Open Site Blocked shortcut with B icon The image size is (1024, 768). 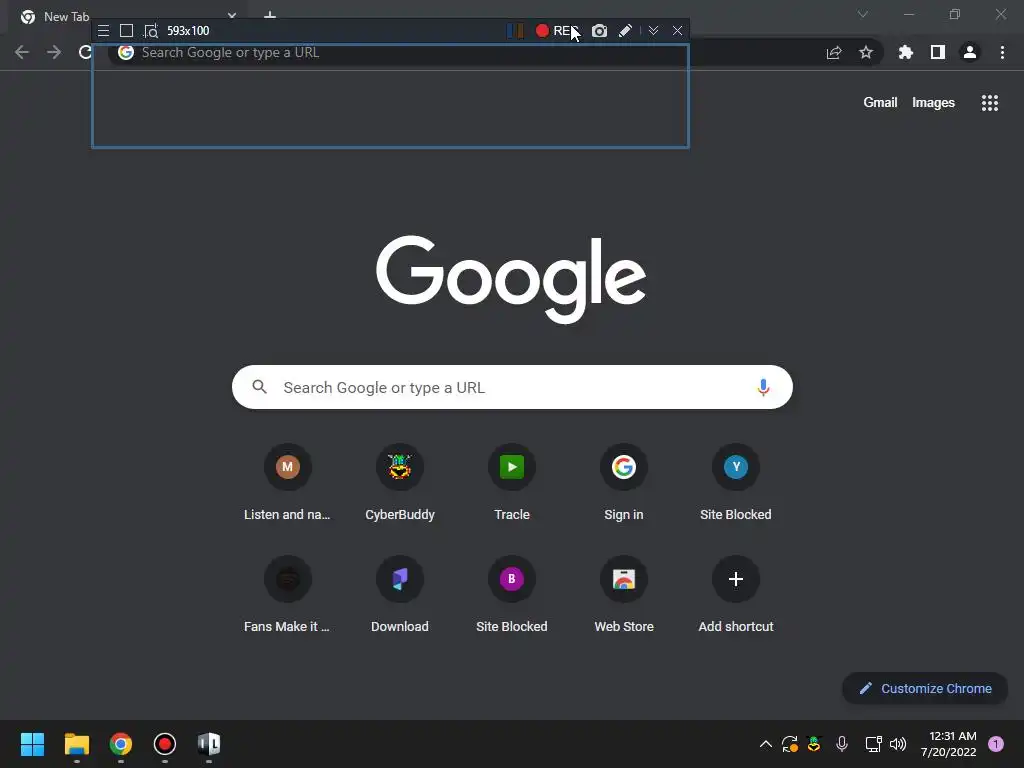click(512, 595)
